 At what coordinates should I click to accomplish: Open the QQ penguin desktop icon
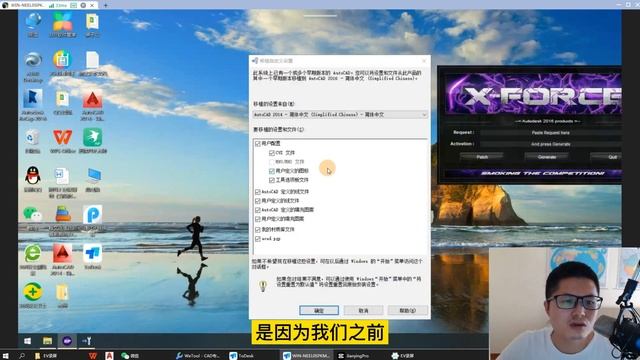click(x=33, y=176)
